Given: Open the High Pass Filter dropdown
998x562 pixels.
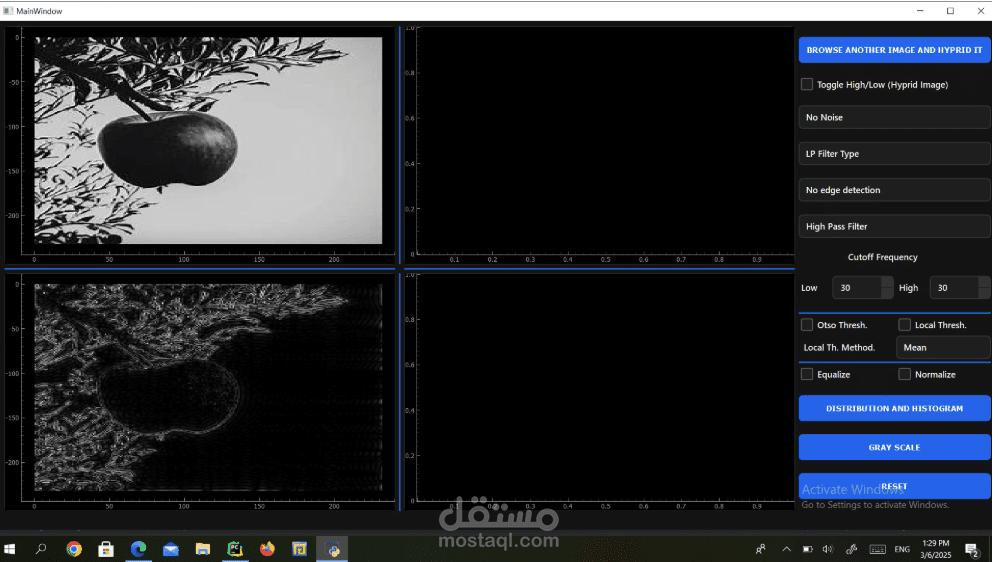Looking at the screenshot, I should [894, 226].
